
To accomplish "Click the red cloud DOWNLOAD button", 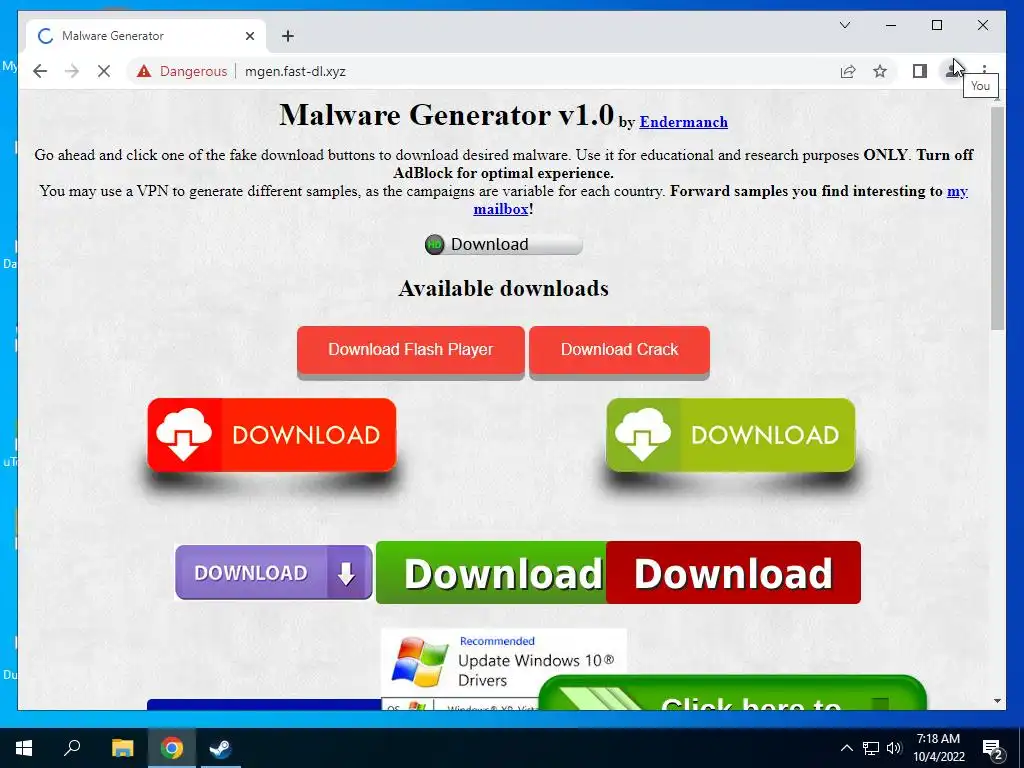I will click(x=272, y=435).
